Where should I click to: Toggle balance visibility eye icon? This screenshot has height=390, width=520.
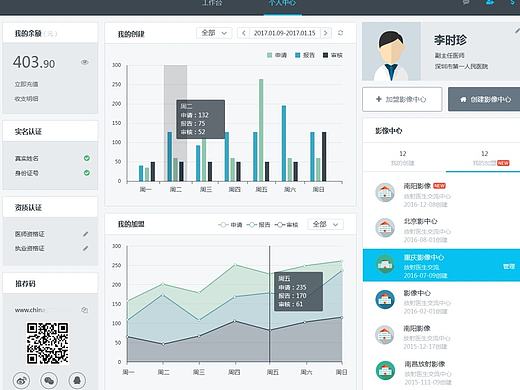[x=84, y=62]
